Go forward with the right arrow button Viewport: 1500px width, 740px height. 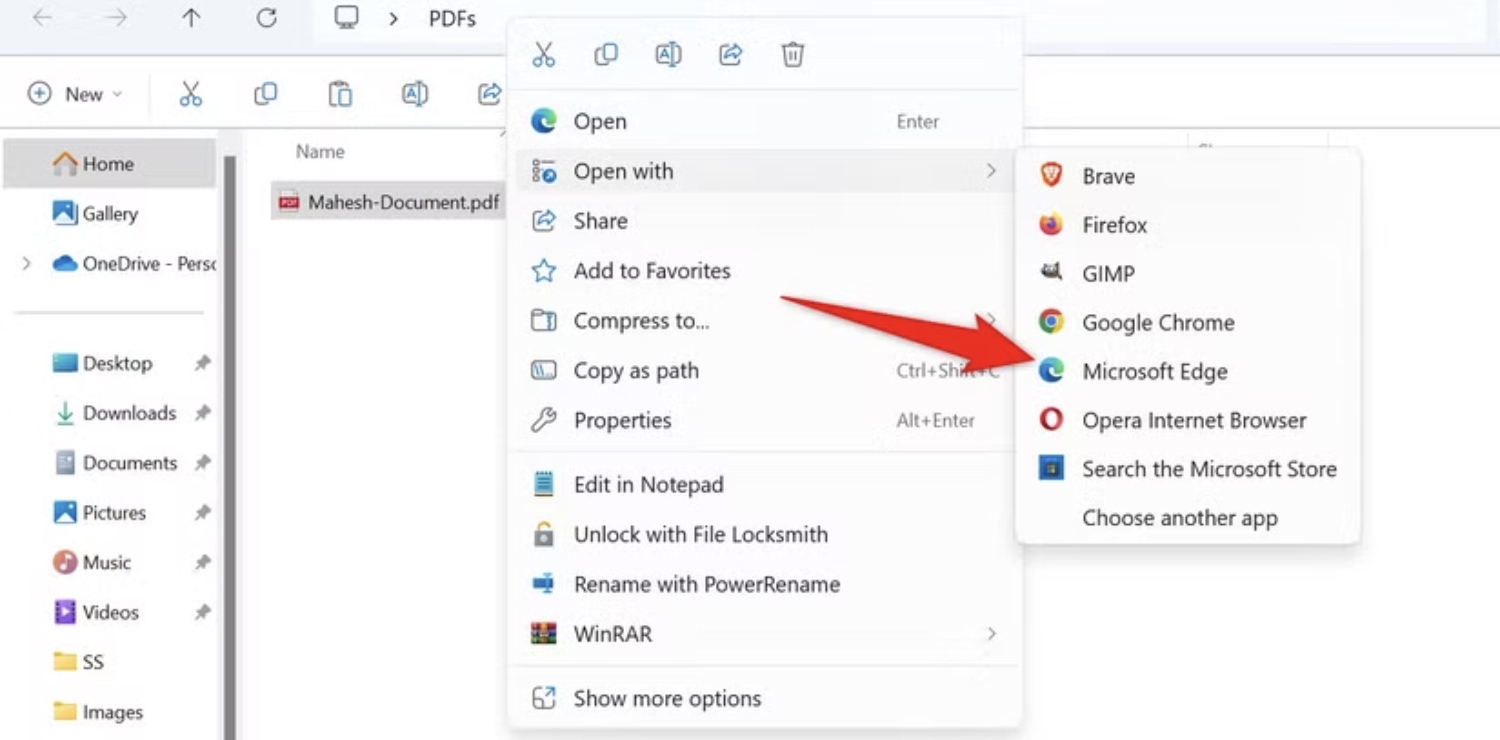116,18
